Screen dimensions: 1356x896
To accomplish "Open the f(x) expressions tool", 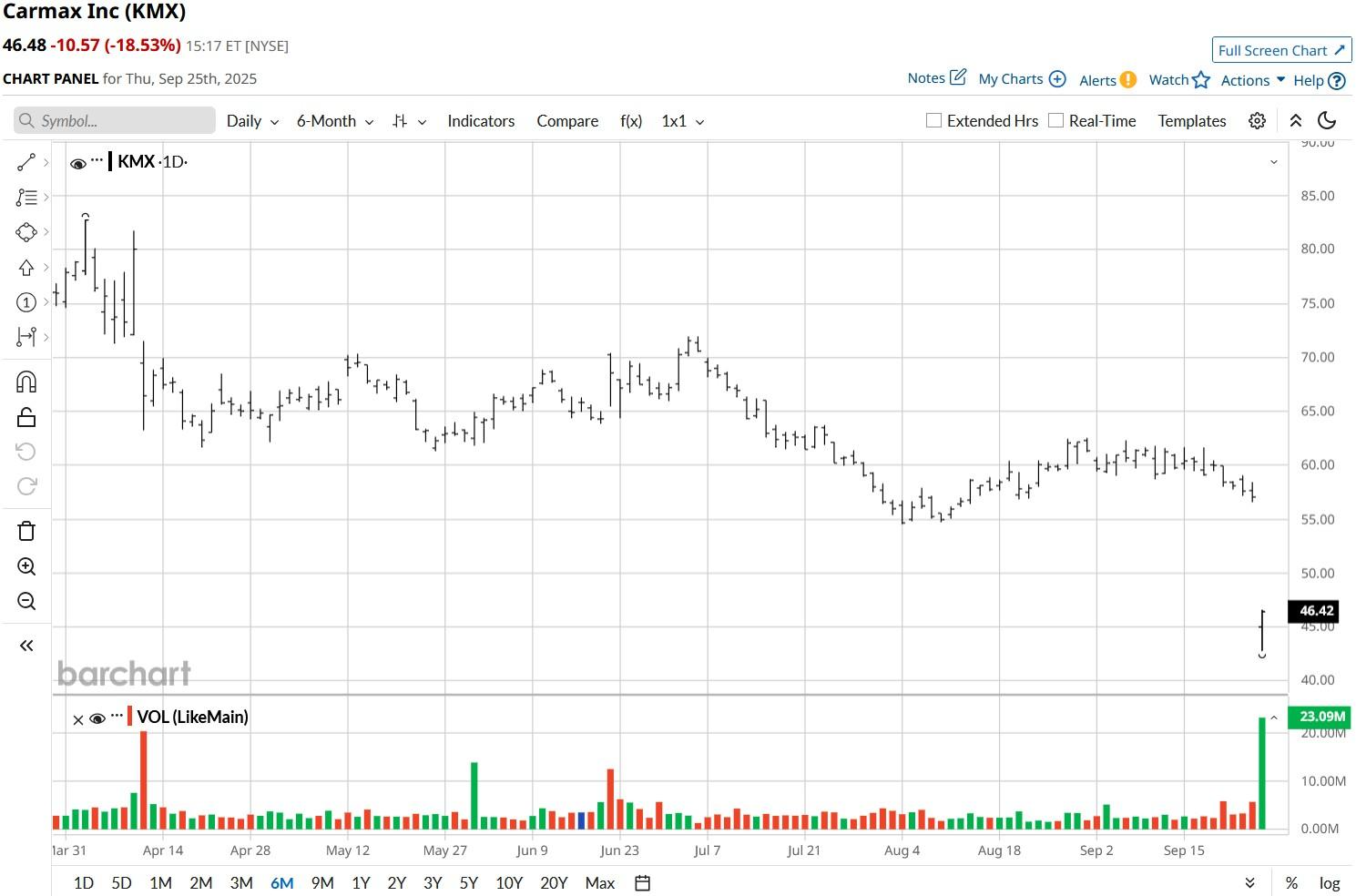I will [x=631, y=121].
